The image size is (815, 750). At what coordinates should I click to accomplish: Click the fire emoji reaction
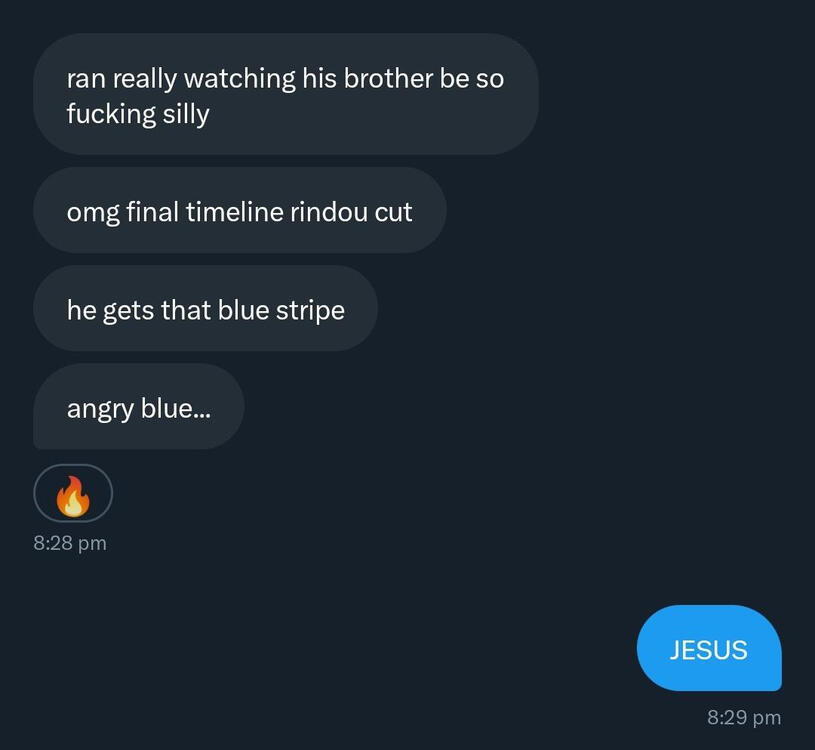tap(73, 496)
